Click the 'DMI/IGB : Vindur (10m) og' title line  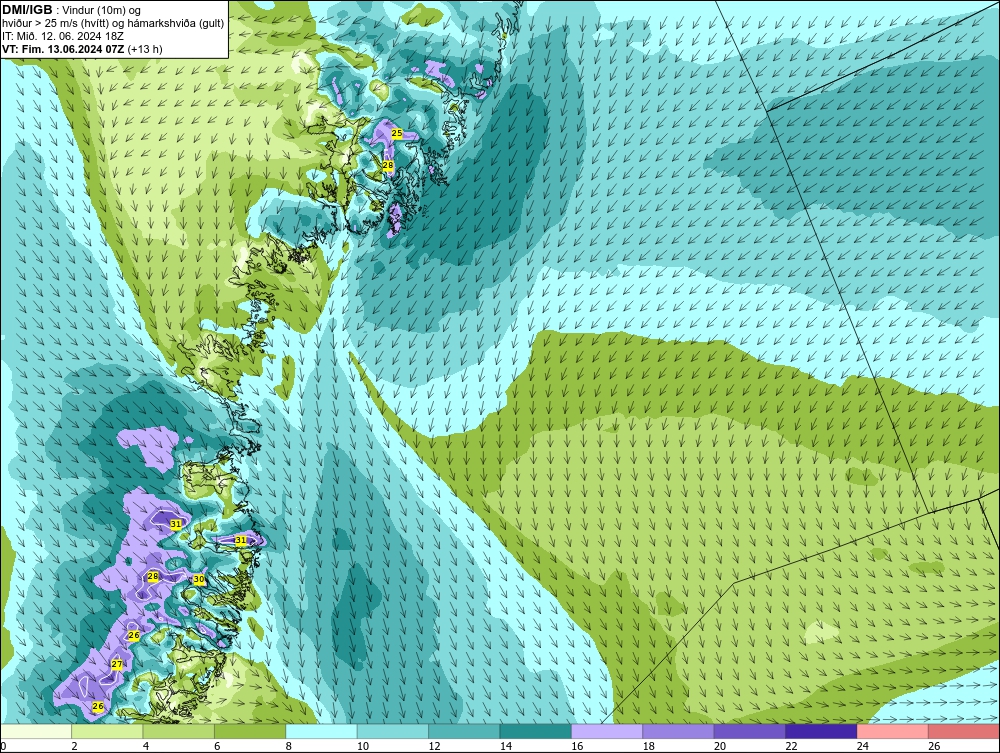72,10
